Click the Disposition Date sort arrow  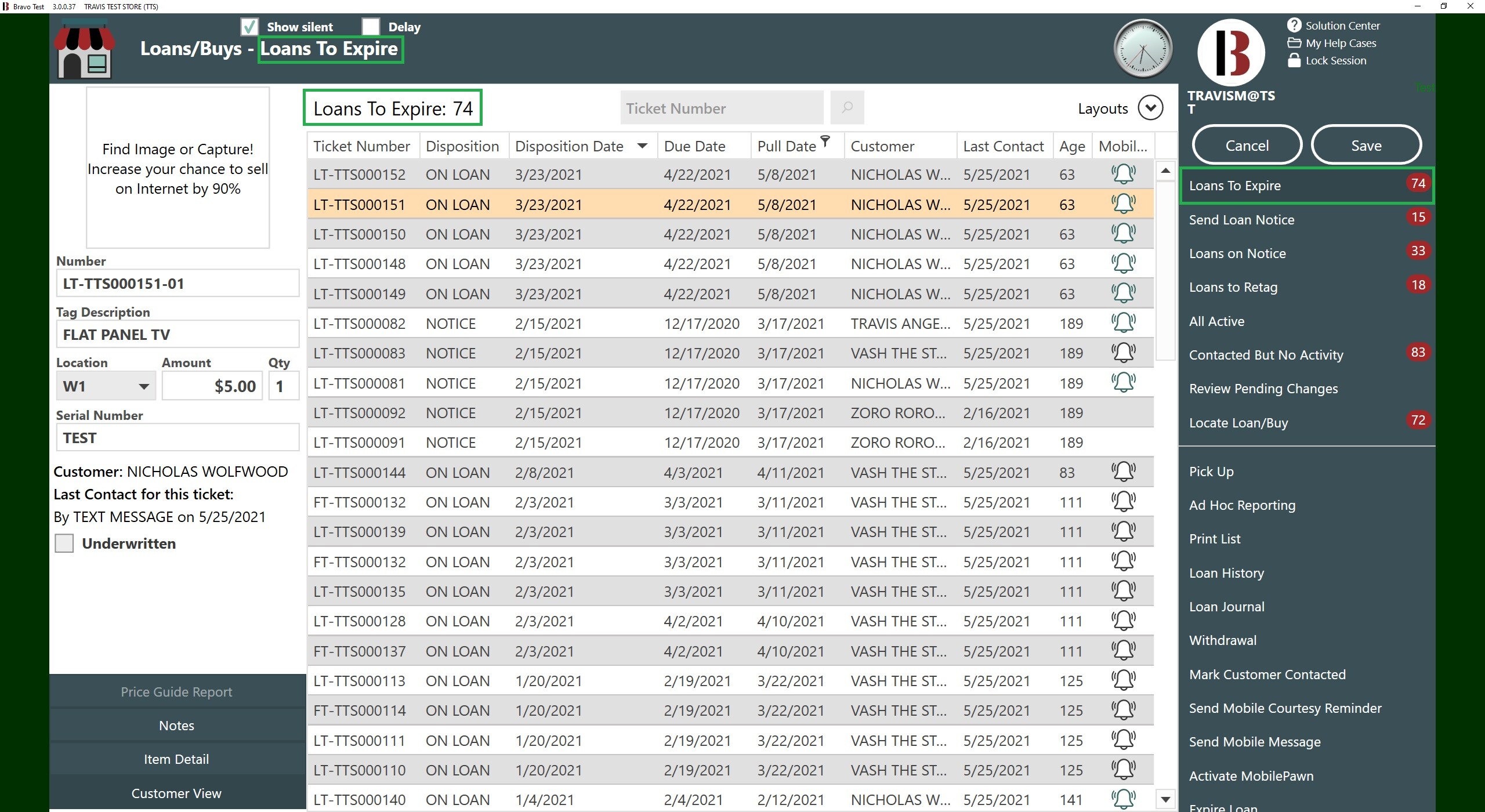(642, 146)
